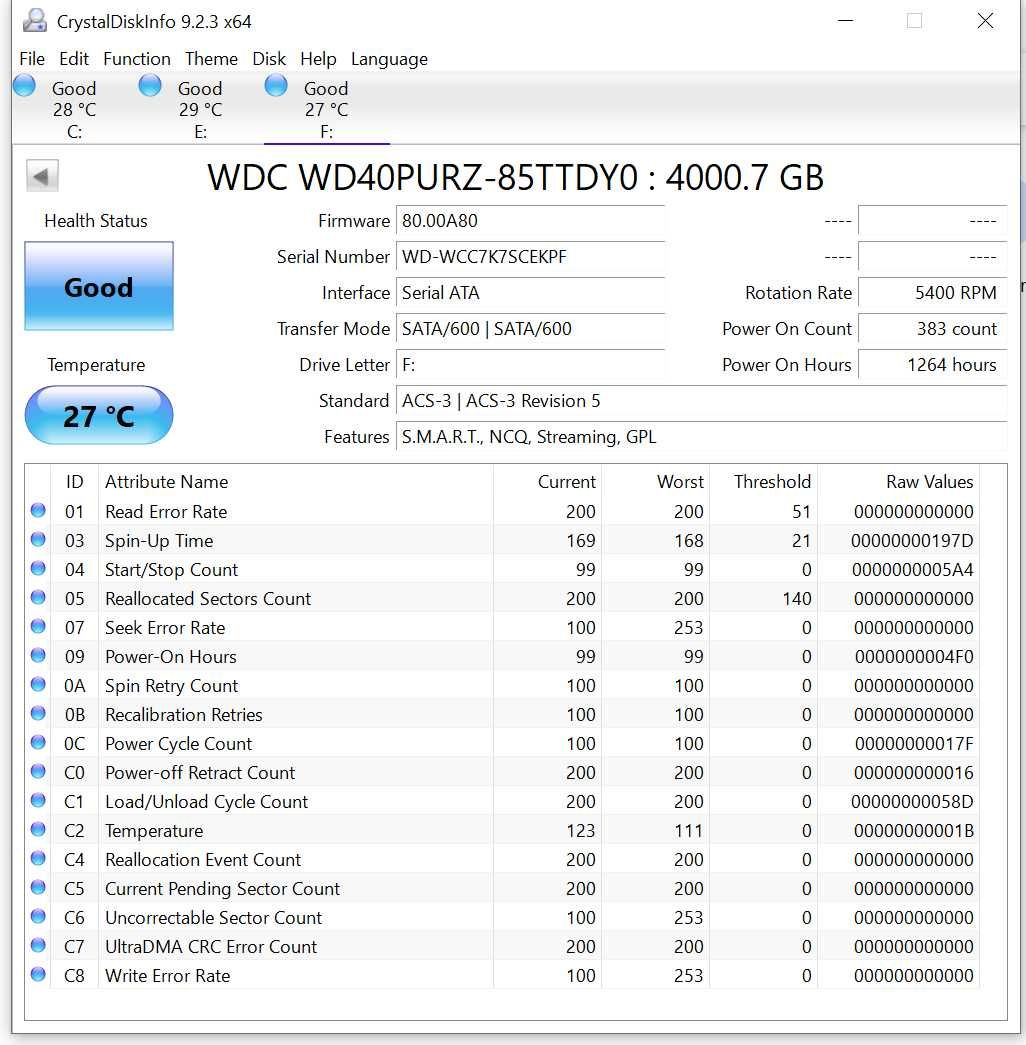
Task: Click the status orb of Read Error Rate
Action: (38, 511)
